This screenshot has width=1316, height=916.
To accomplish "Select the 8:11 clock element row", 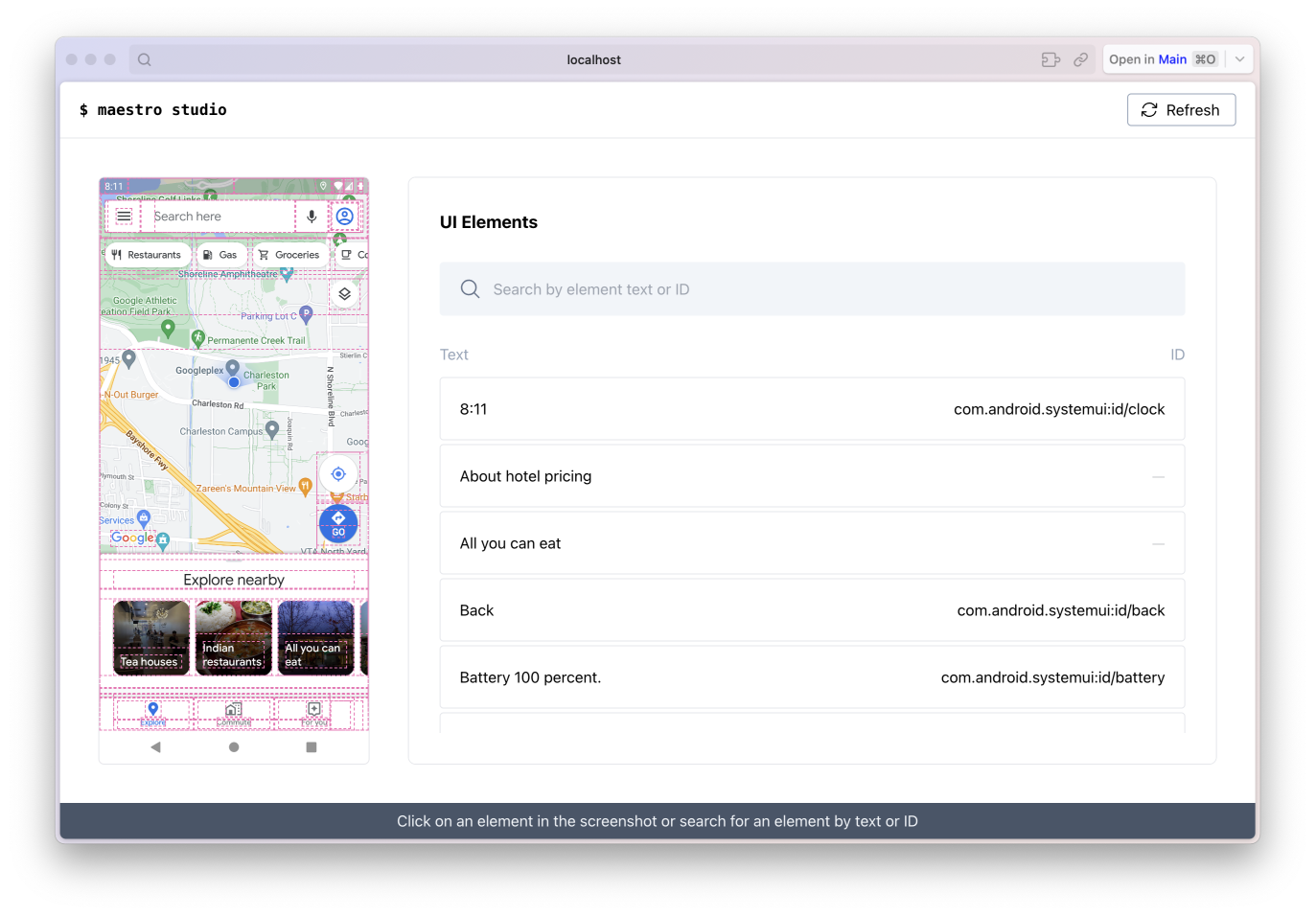I will coord(812,409).
